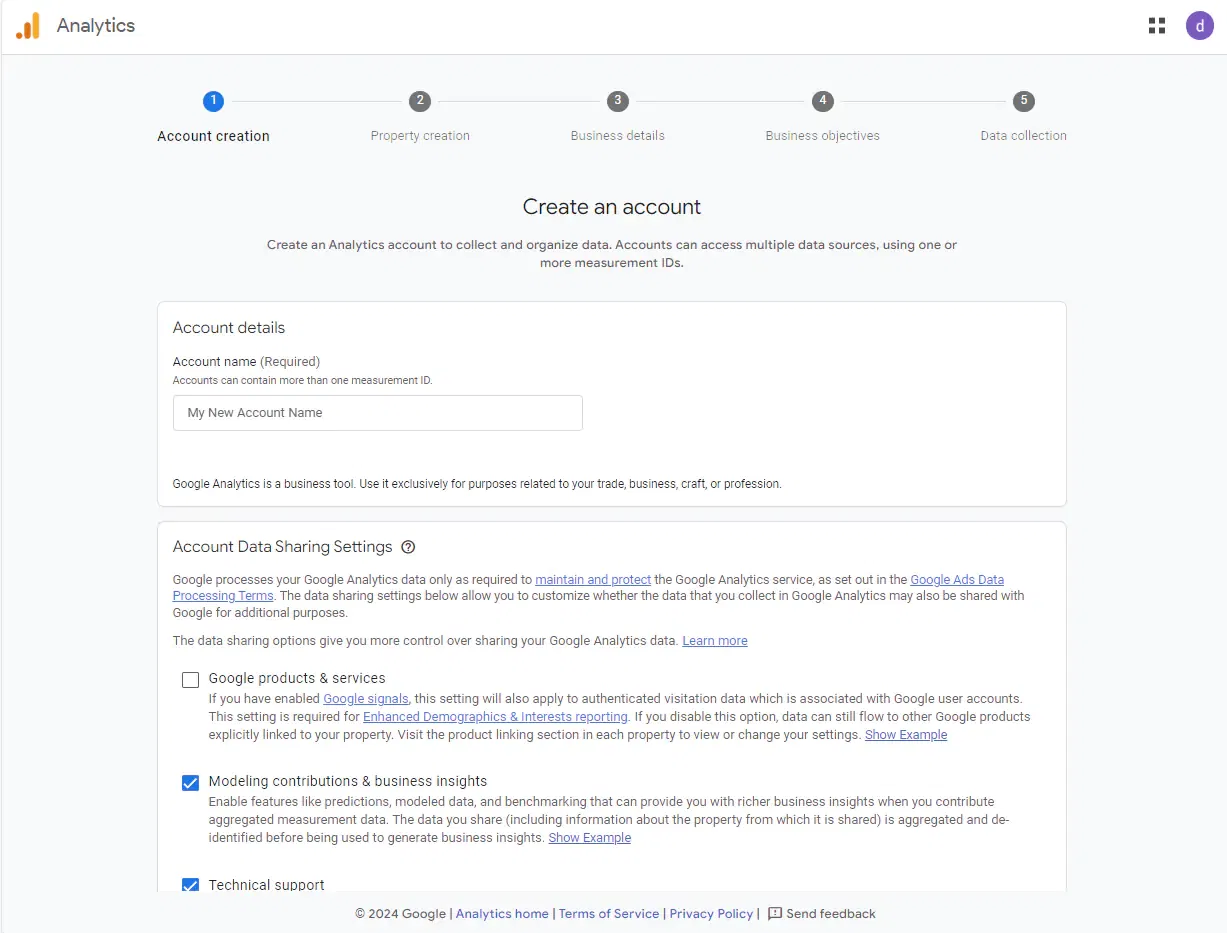Viewport: 1227px width, 933px height.
Task: Open the user account avatar
Action: [1200, 26]
